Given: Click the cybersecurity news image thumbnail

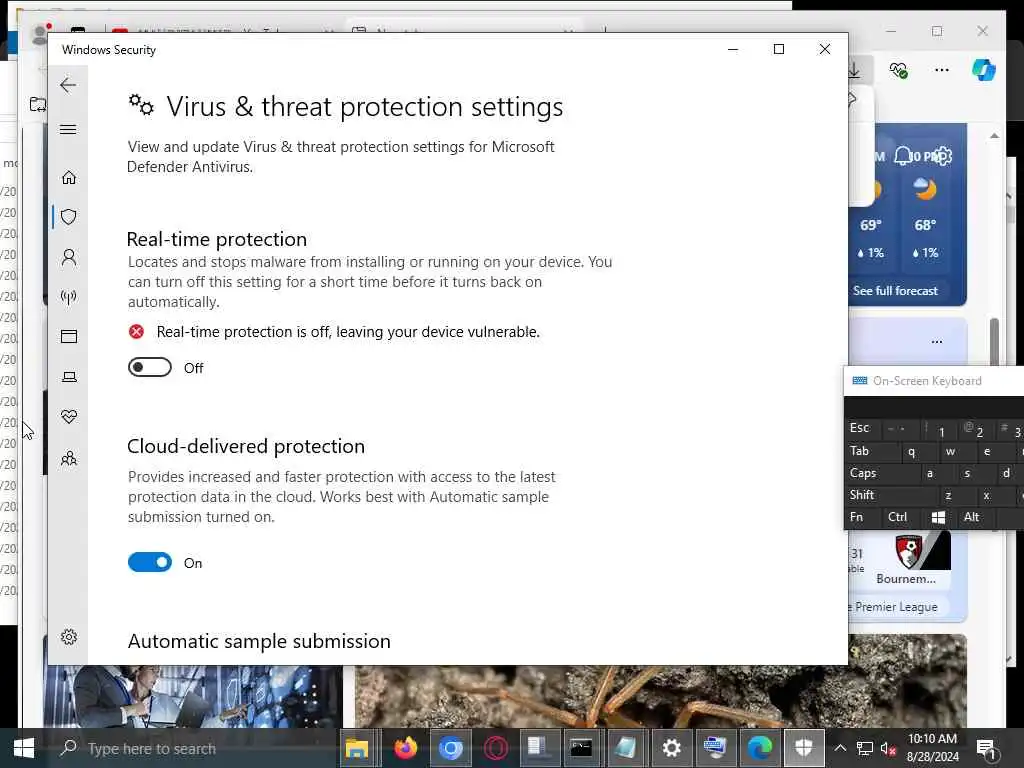Looking at the screenshot, I should [193, 696].
